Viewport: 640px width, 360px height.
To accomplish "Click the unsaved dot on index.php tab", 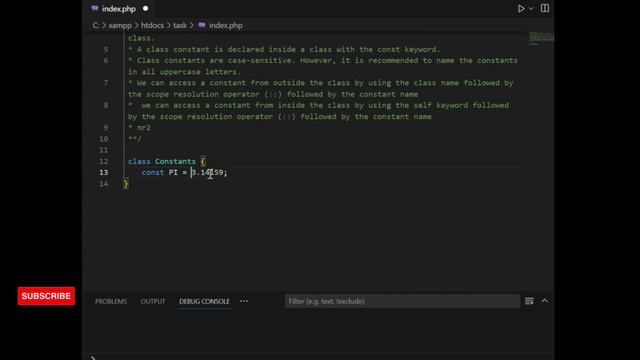I will tap(145, 8).
